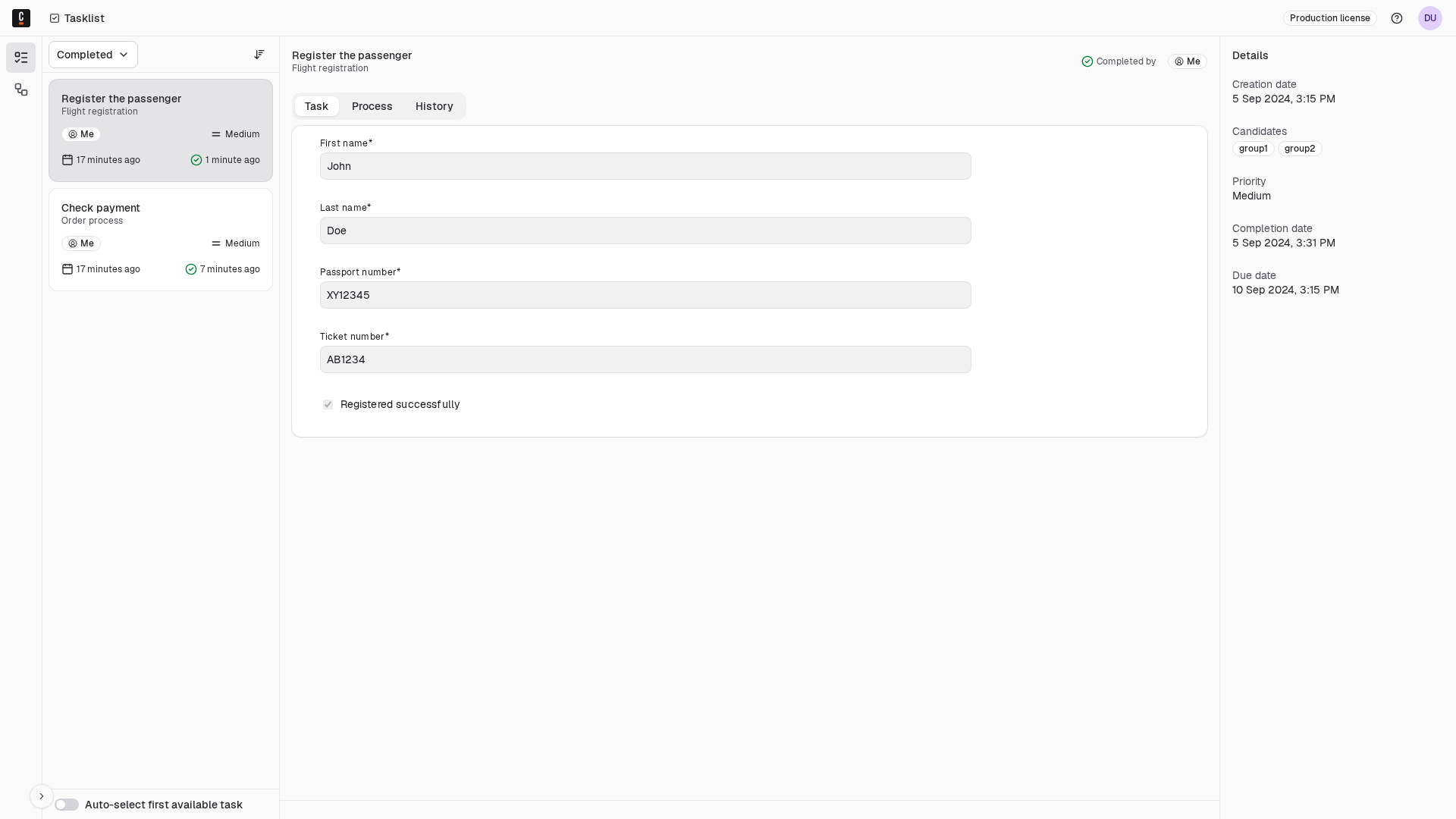Open the tasks list sidebar icon
This screenshot has width=1456, height=819.
click(21, 58)
